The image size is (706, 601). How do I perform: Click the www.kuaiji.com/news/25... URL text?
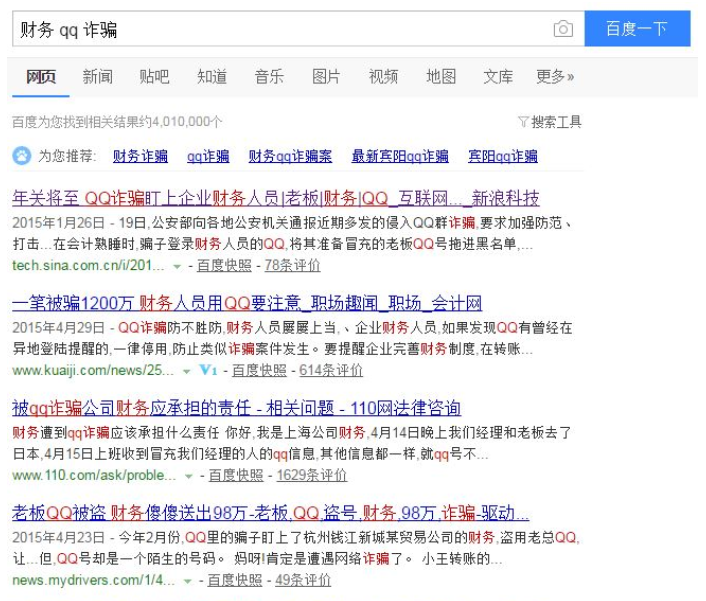pyautogui.click(x=93, y=371)
